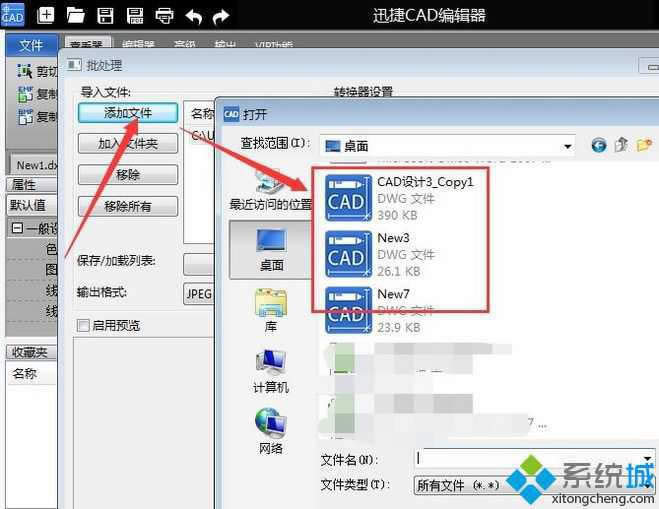Click the 文件名 input field
Image resolution: width=659 pixels, height=509 pixels.
pyautogui.click(x=534, y=459)
